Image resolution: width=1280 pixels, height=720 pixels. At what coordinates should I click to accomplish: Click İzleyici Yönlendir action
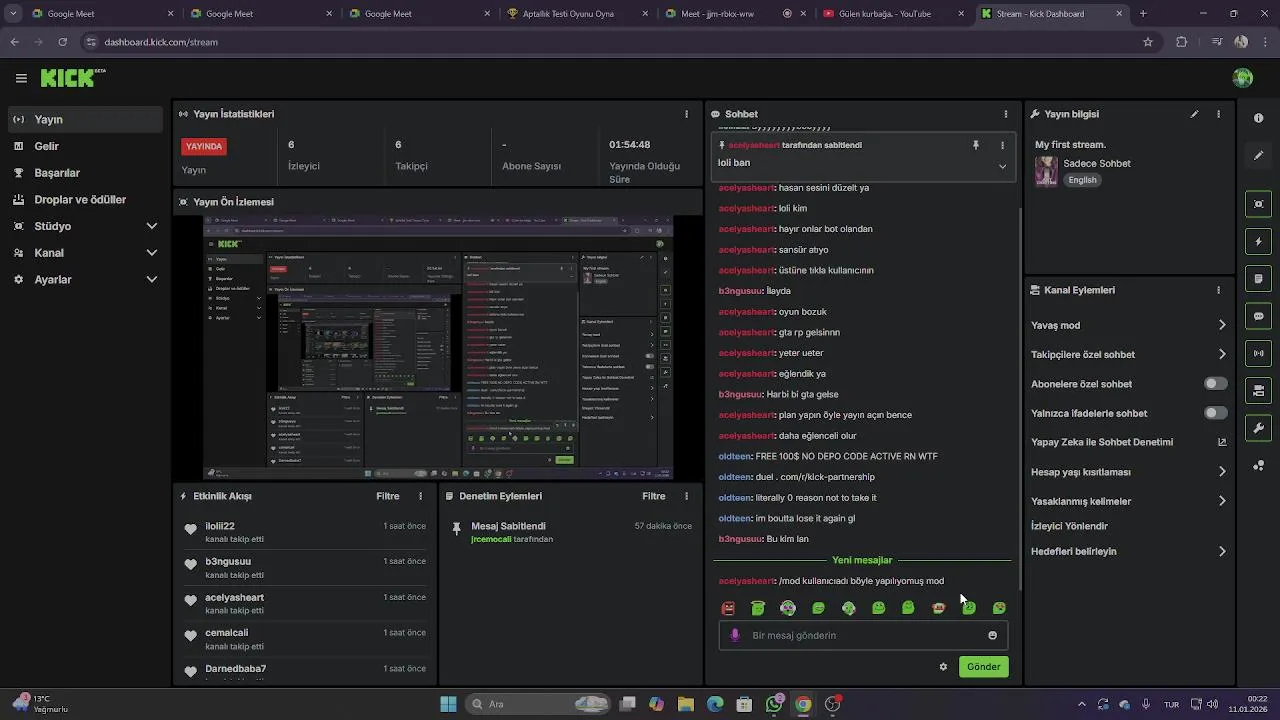pos(1069,526)
